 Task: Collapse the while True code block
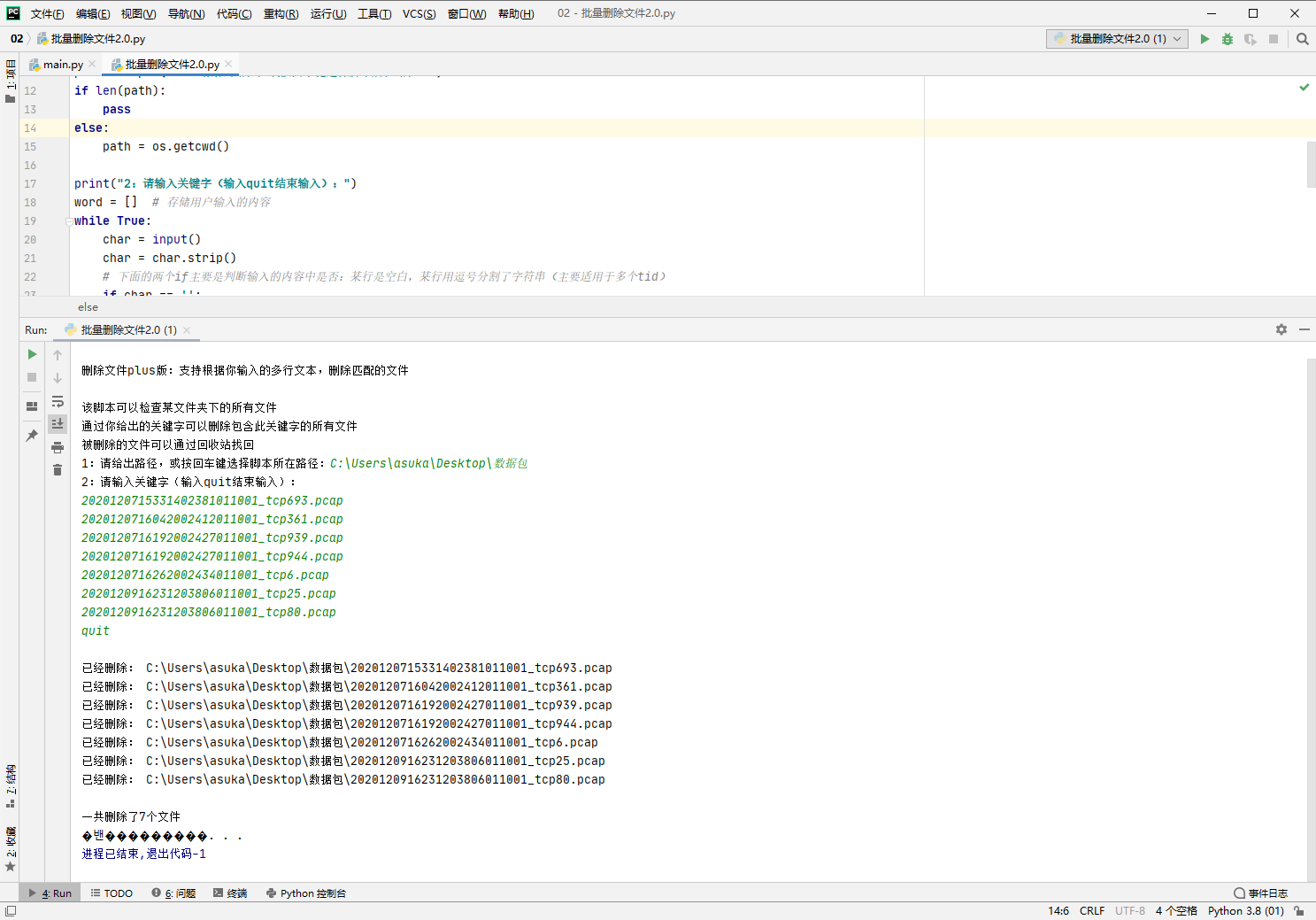[69, 221]
